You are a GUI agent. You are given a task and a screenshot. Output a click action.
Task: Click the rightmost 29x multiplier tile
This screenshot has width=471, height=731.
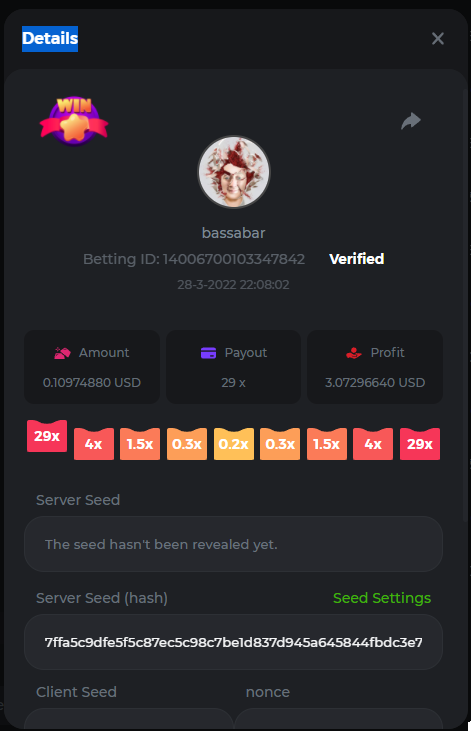(x=420, y=444)
